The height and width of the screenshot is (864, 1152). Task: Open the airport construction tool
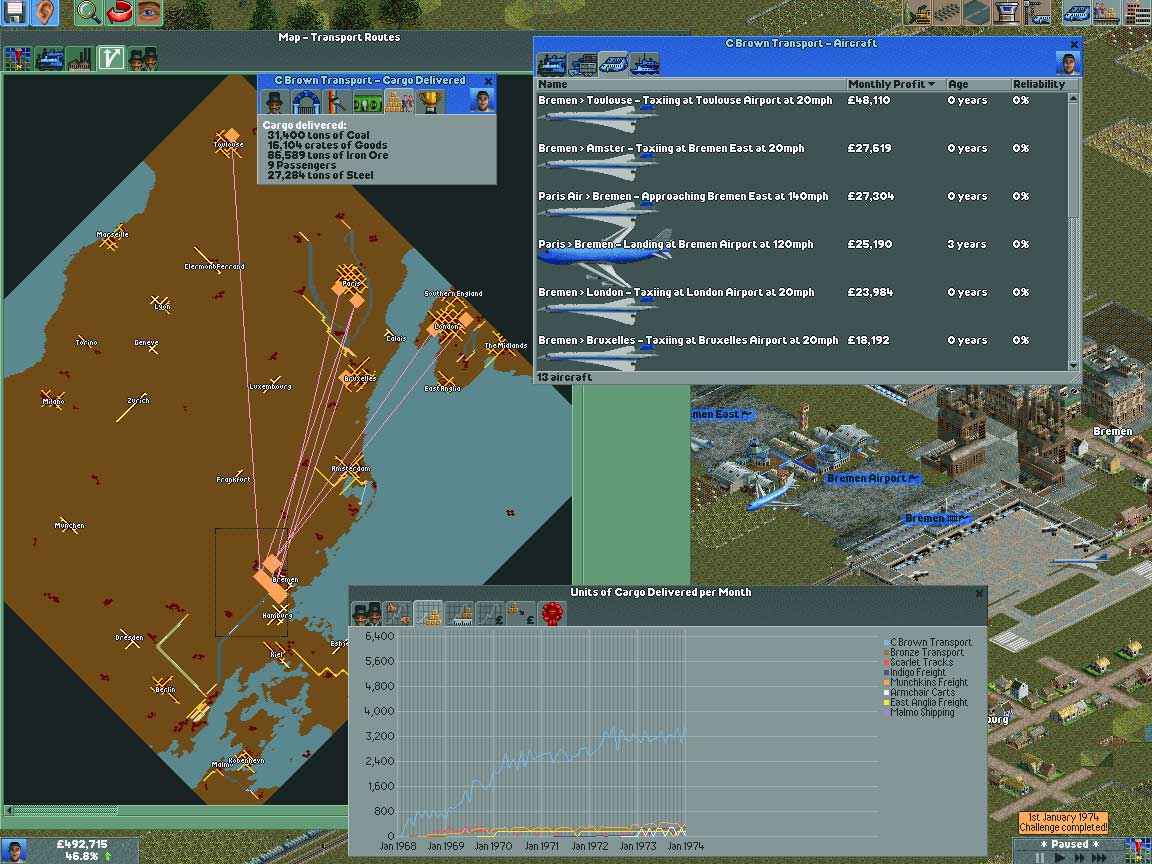point(1007,12)
